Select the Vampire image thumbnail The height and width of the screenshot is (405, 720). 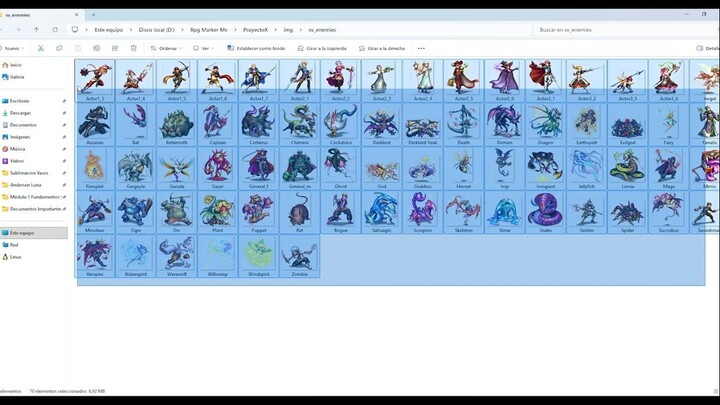(x=95, y=256)
